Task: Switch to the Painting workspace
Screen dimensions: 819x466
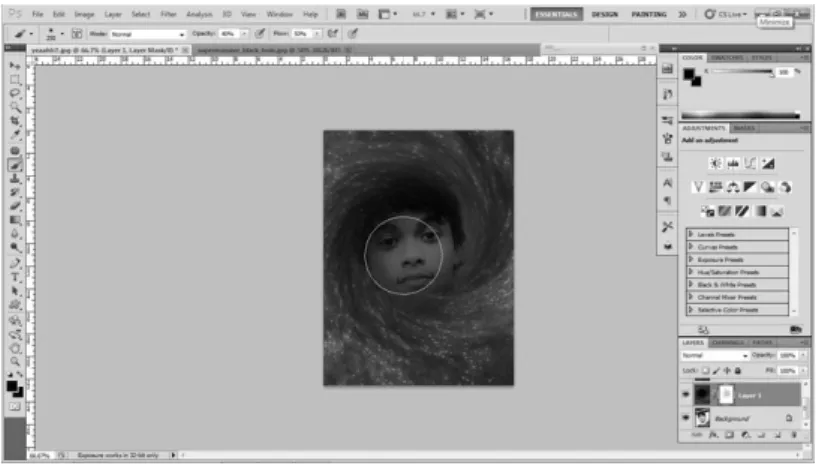Action: coord(649,14)
